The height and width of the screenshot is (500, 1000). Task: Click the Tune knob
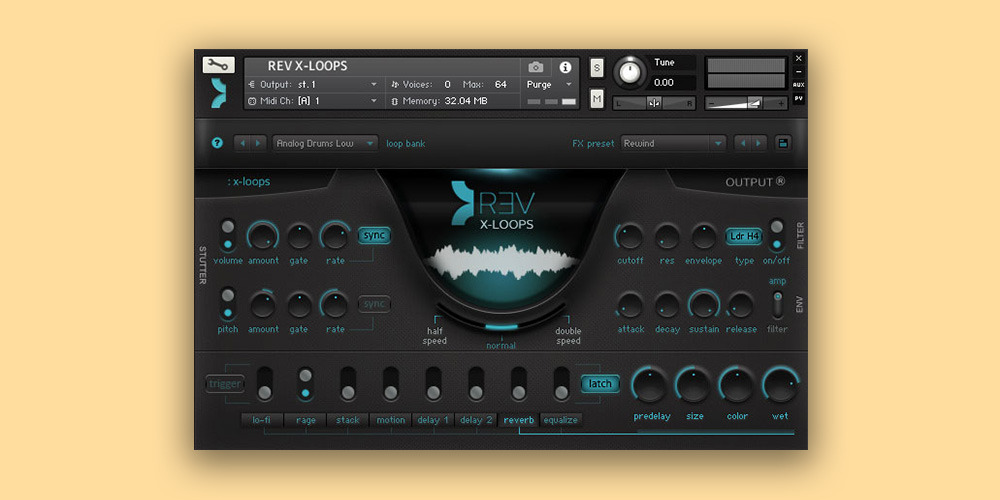[629, 71]
